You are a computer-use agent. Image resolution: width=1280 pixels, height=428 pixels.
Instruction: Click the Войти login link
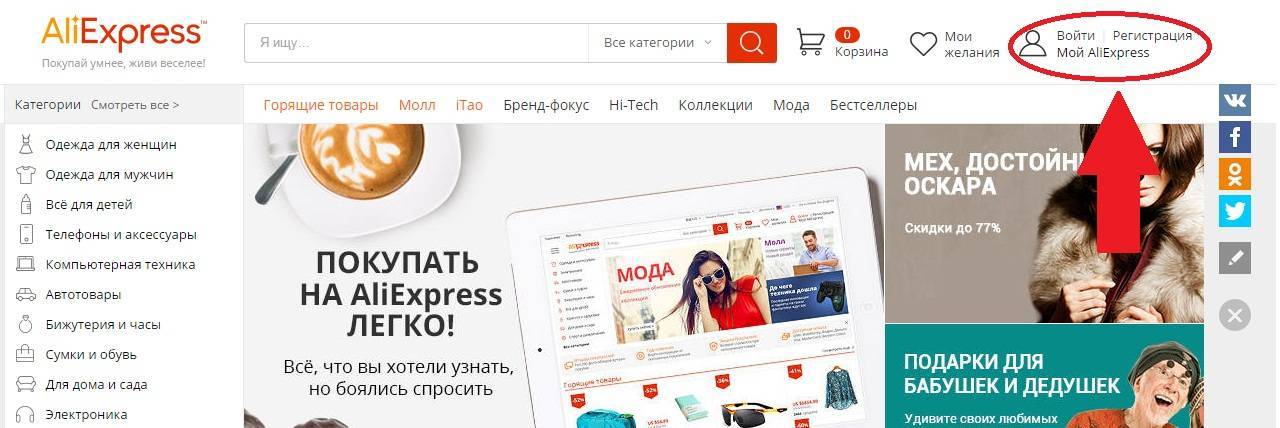tap(1075, 35)
